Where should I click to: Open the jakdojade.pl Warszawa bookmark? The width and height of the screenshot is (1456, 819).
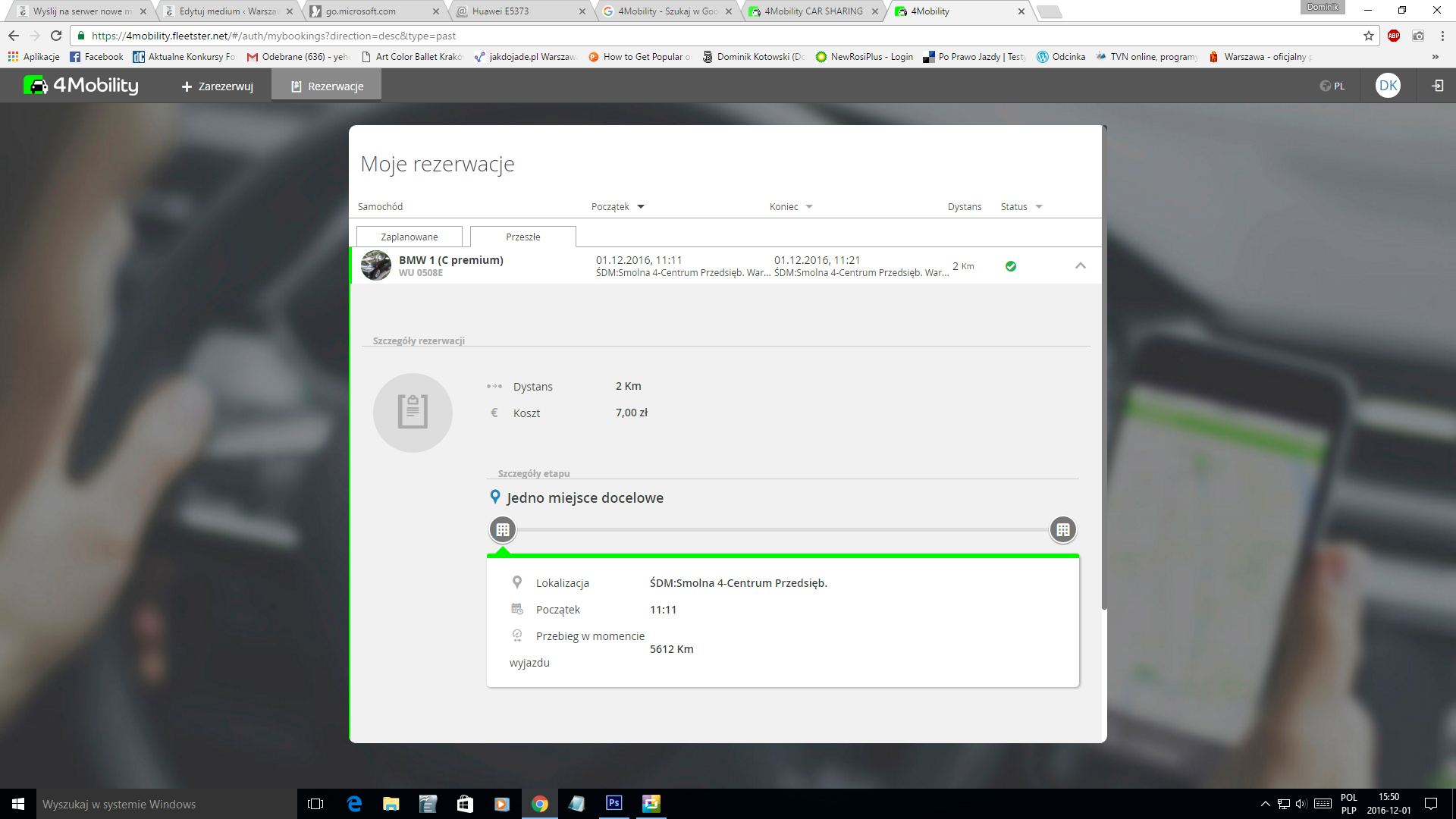(x=526, y=57)
